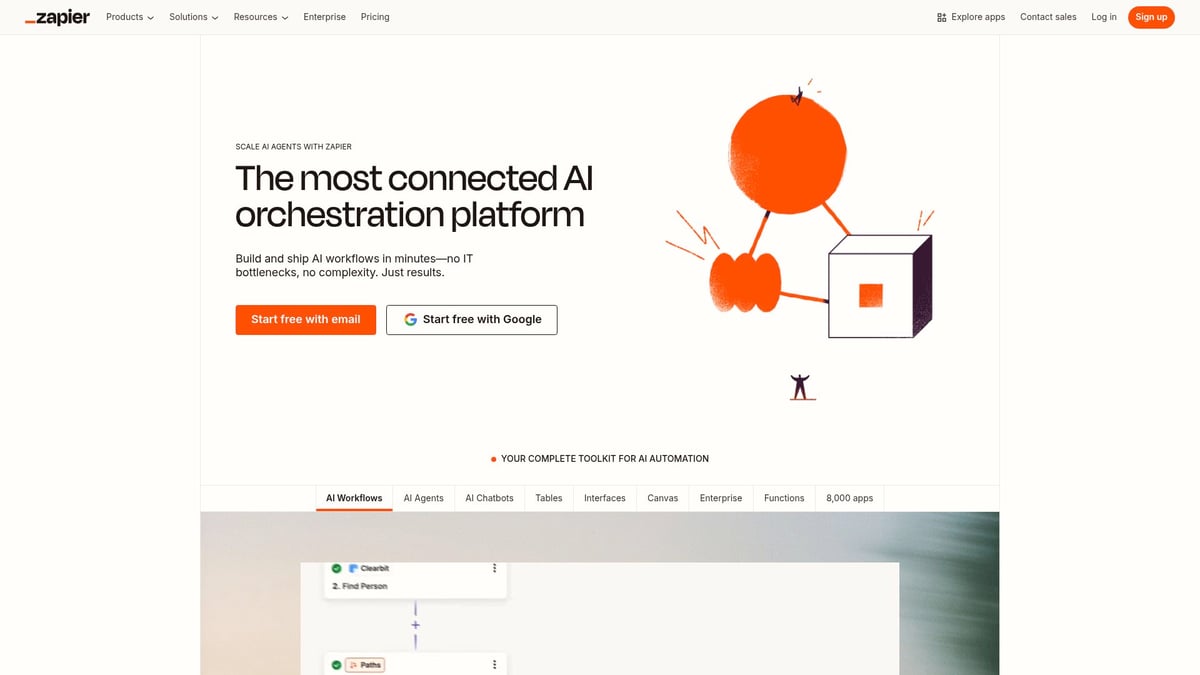The height and width of the screenshot is (675, 1200).
Task: Click the Start free with email button
Action: click(305, 320)
